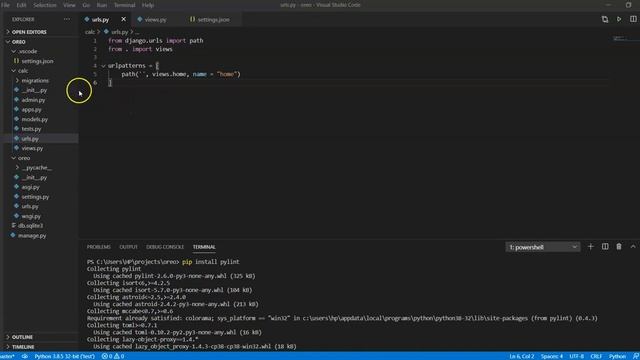
Task: Activate the urls.py editor tab
Action: pos(100,20)
